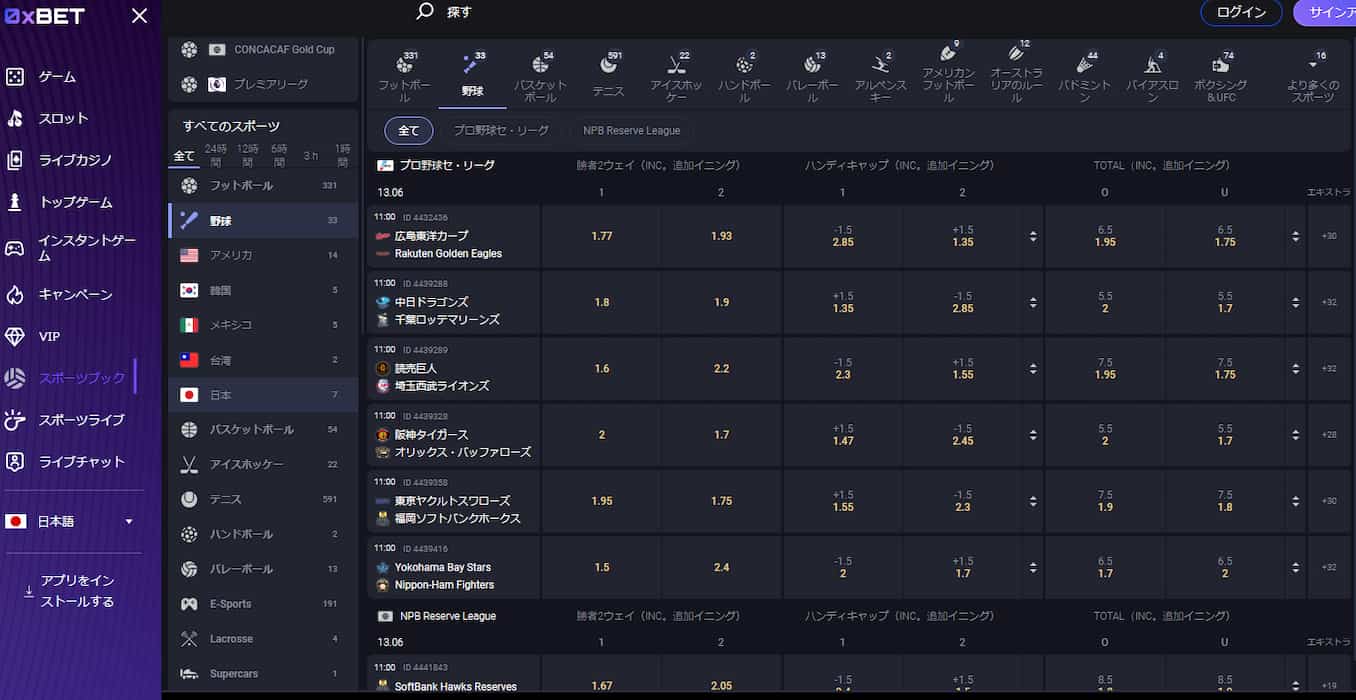This screenshot has height=700, width=1356.
Task: Open the キャンペーン flame icon
Action: [15, 294]
